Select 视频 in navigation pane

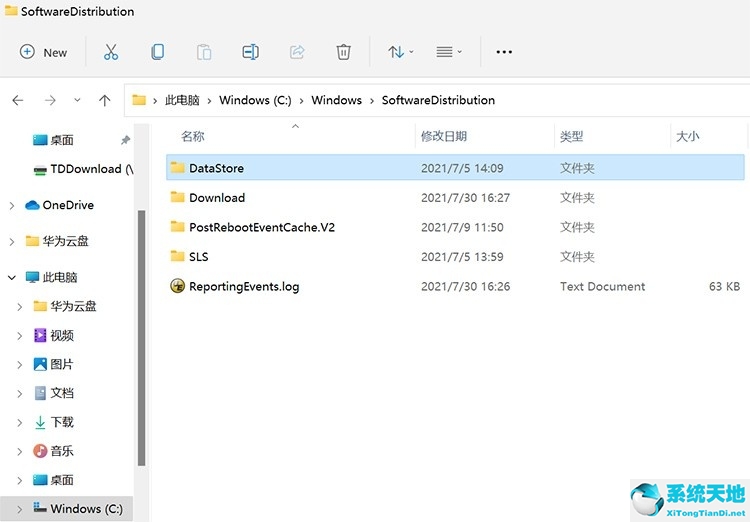(54, 335)
